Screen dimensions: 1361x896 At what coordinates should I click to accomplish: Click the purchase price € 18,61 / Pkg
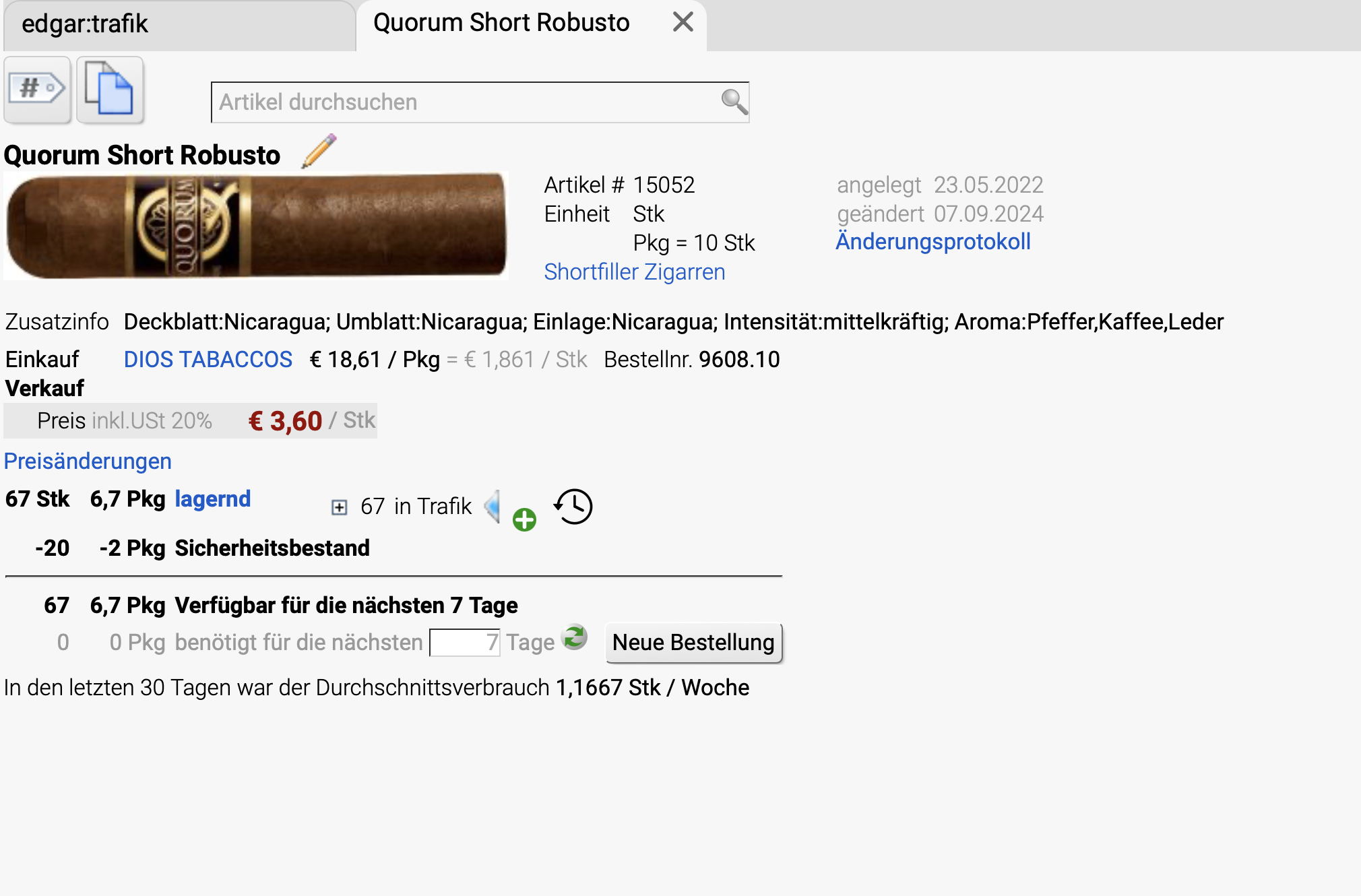pyautogui.click(x=375, y=360)
